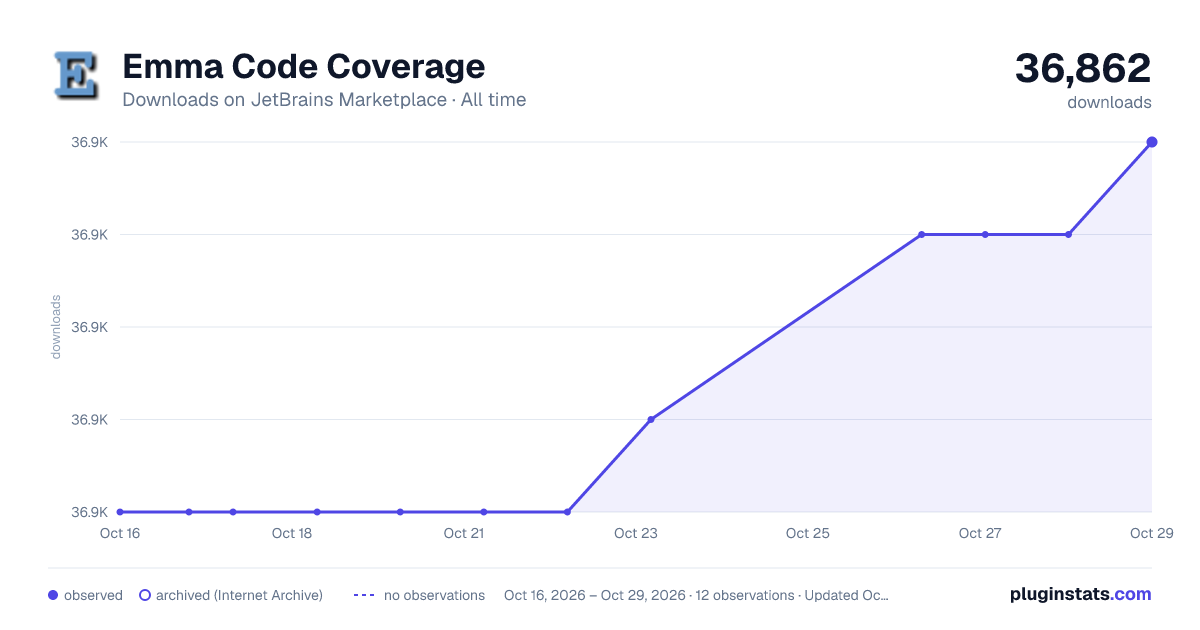Select the first data point at Oct 16
The image size is (1200, 630).
(120, 512)
